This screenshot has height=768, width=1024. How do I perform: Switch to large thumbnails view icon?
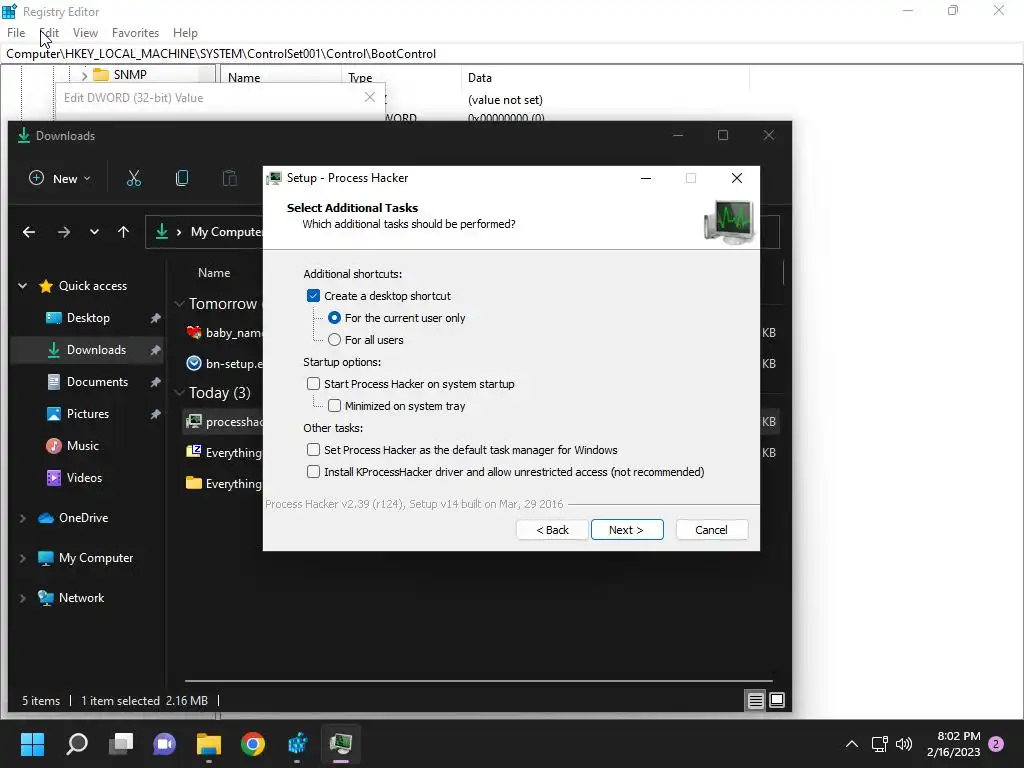[777, 701]
